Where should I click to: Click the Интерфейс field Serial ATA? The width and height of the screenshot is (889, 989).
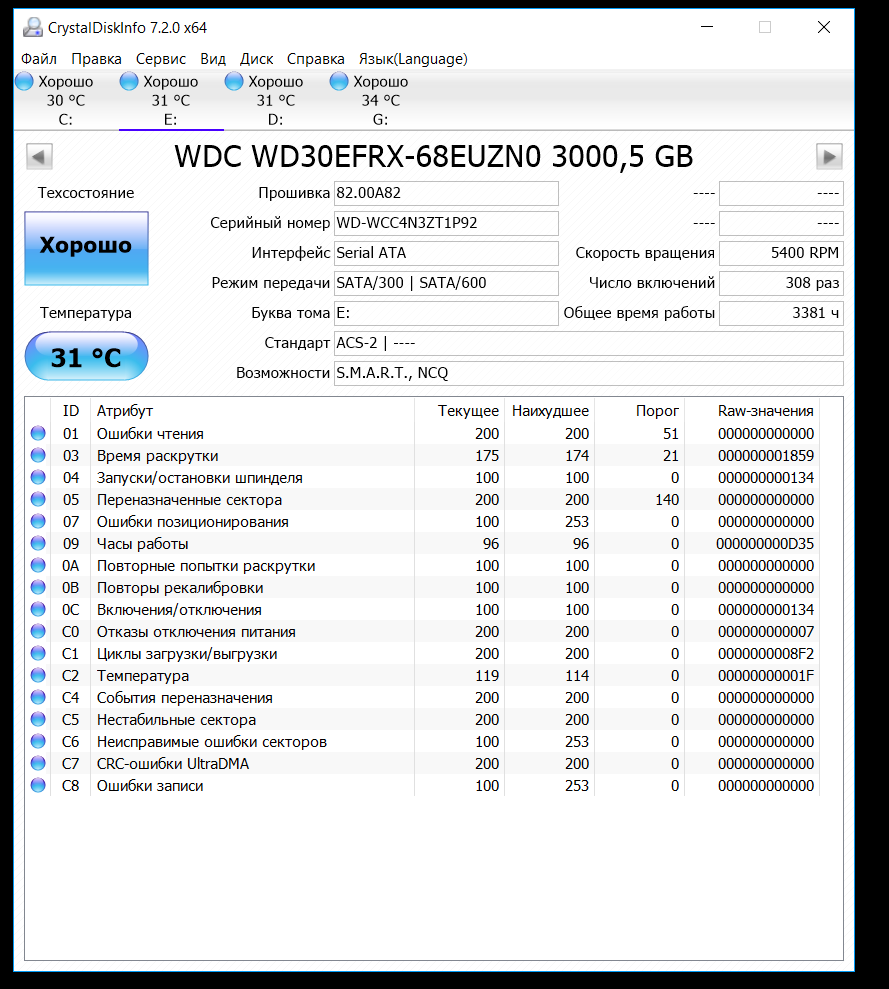pyautogui.click(x=446, y=253)
